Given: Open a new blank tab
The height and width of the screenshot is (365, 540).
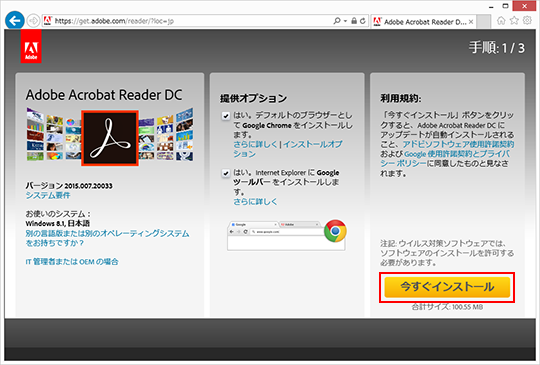Looking at the screenshot, I should click(x=484, y=22).
